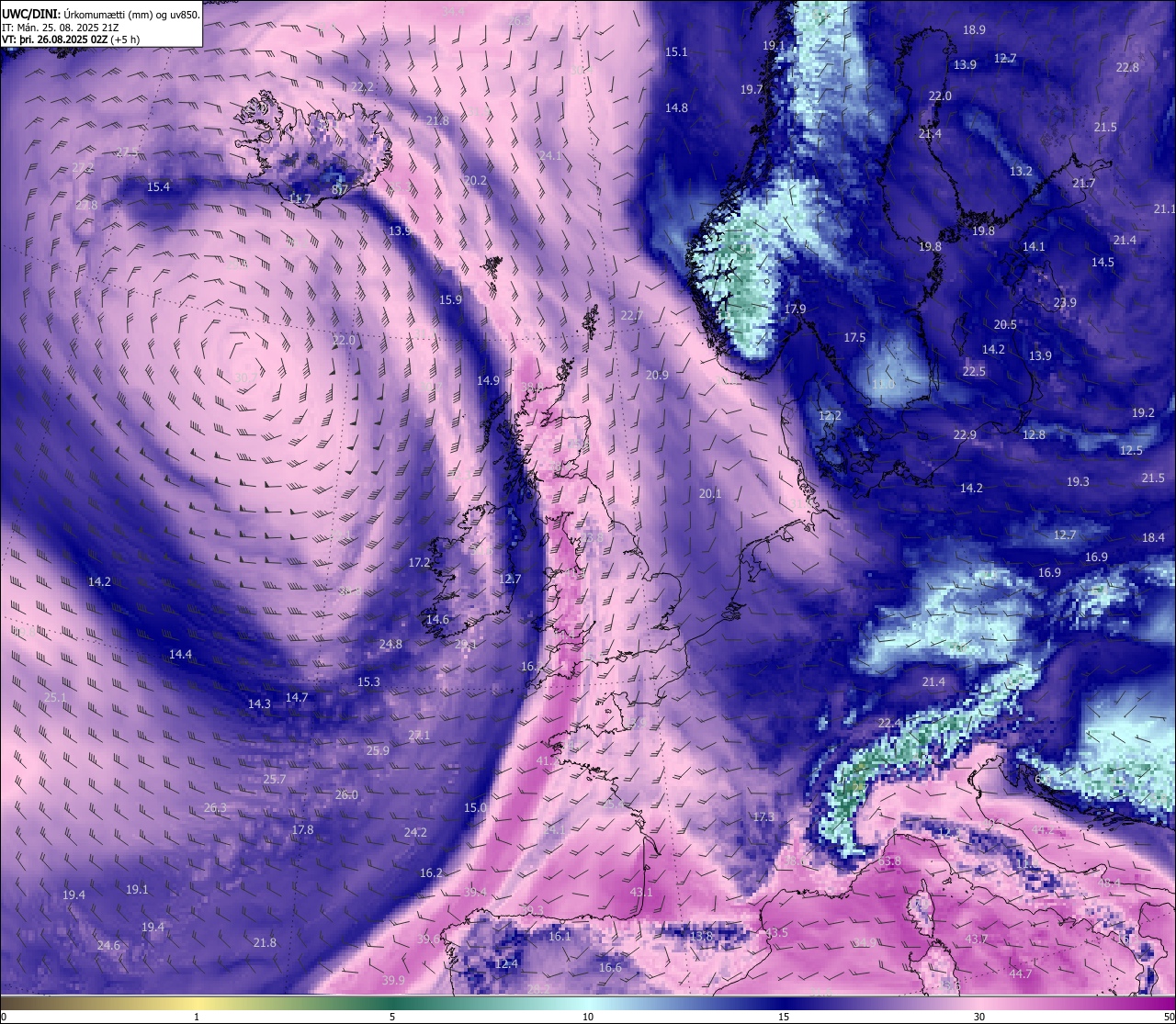Click the map value 25.9
The height and width of the screenshot is (1024, 1176).
[378, 751]
